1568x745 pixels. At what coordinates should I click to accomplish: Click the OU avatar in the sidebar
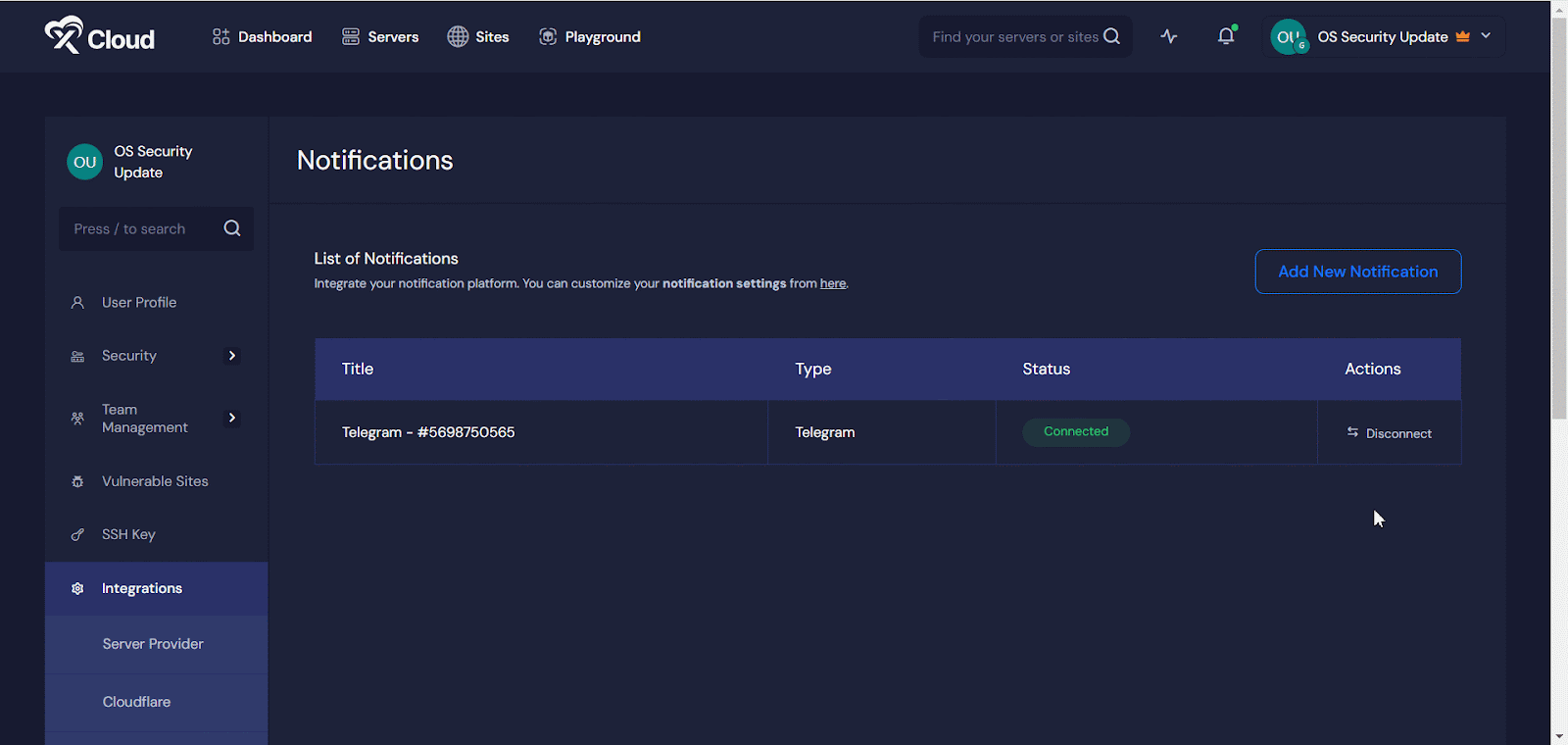85,162
